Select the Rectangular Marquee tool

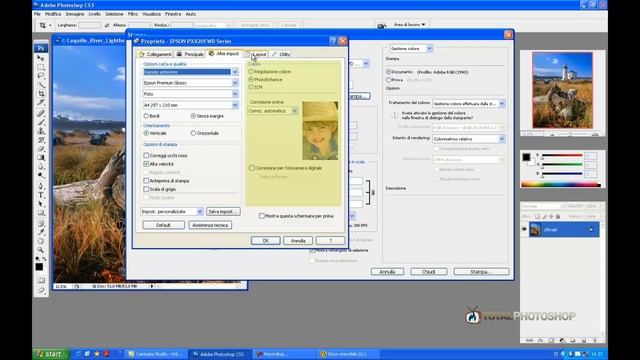41,67
